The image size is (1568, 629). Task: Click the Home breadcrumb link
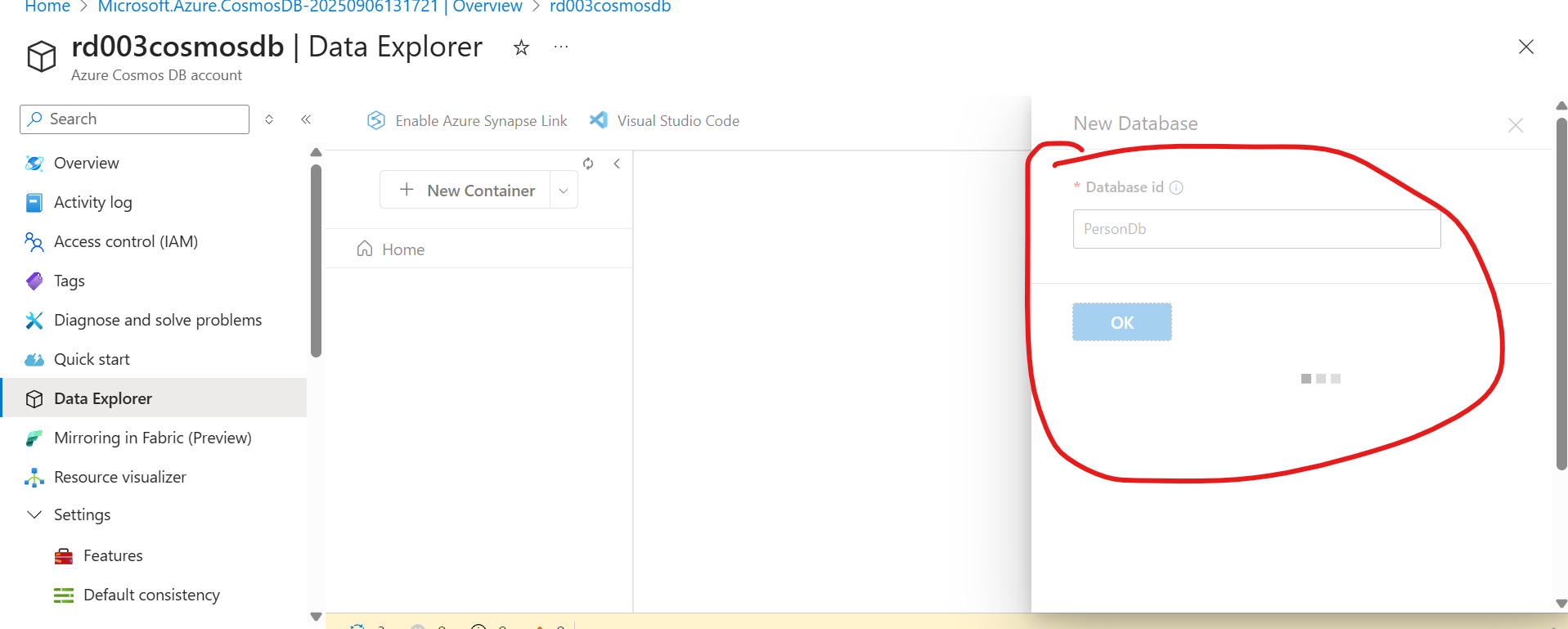tap(47, 7)
